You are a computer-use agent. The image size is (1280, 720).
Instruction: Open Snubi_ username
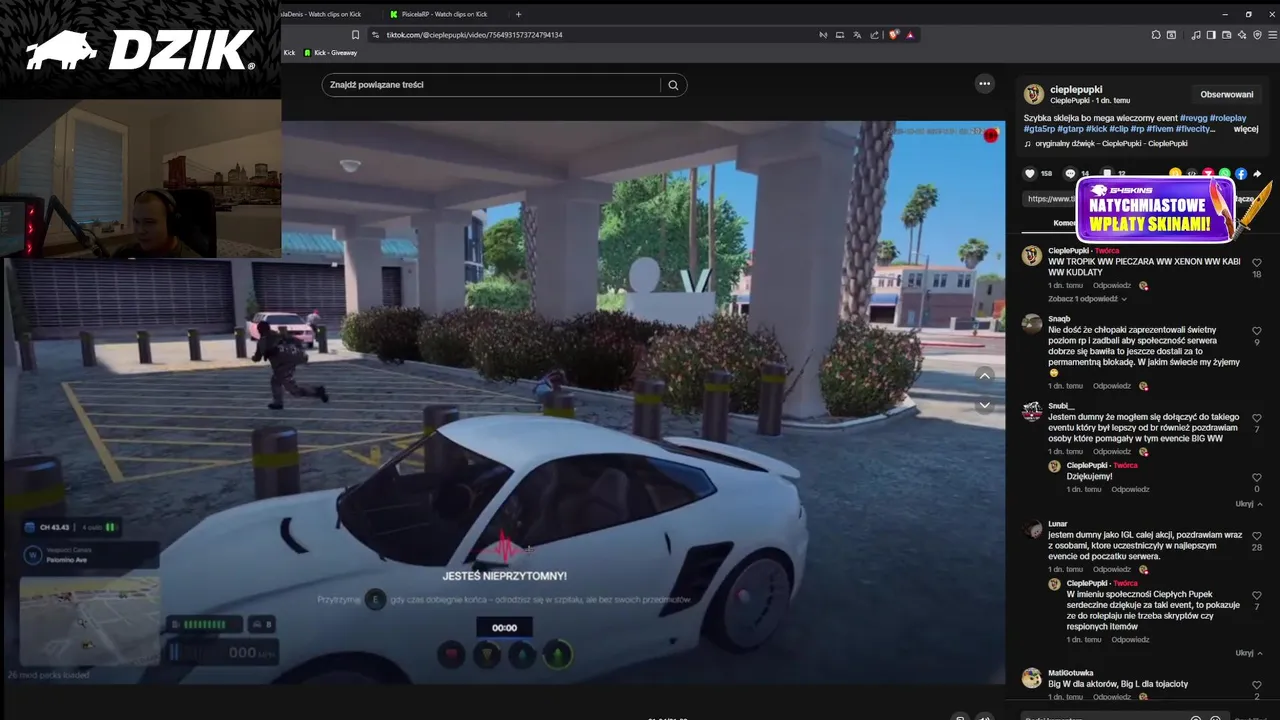coord(1061,406)
